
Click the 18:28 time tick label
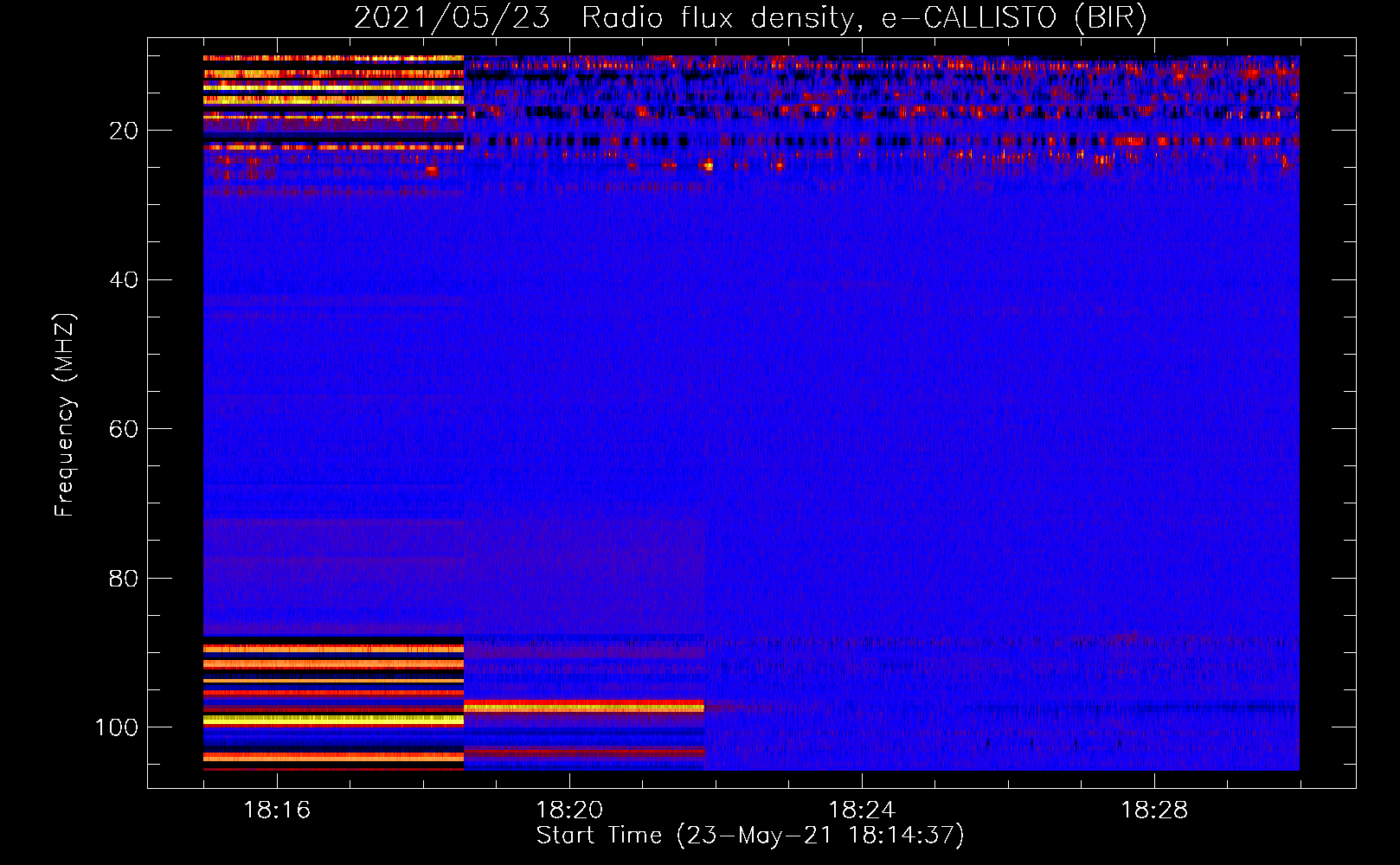pos(1154,811)
